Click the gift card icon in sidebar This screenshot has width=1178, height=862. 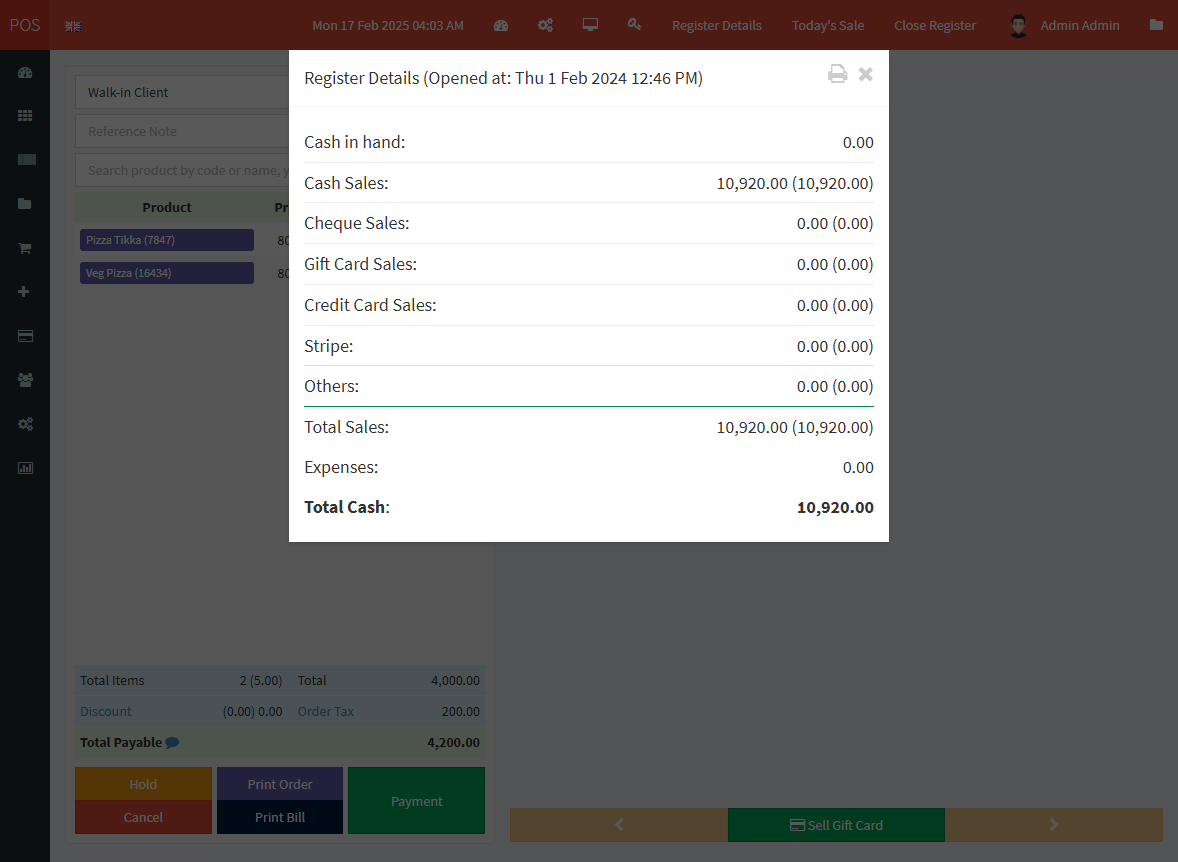(25, 336)
